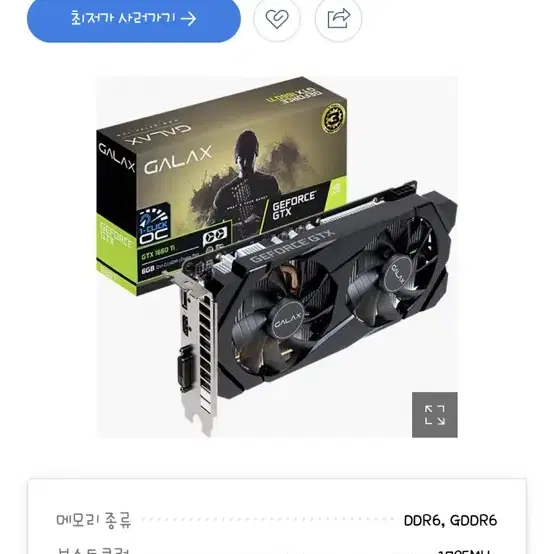Open the GALAX graphics card product photo
The image size is (554, 554).
coord(277,257)
